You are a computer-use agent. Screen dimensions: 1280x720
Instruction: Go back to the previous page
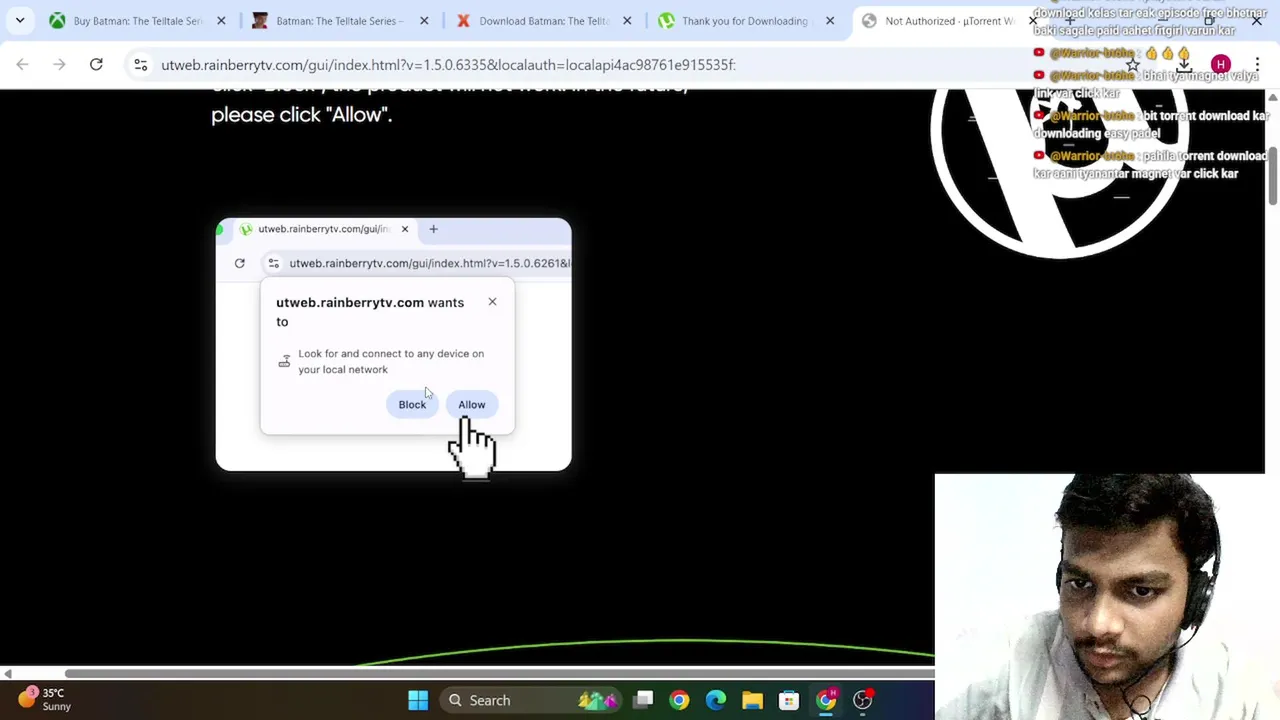click(x=22, y=65)
